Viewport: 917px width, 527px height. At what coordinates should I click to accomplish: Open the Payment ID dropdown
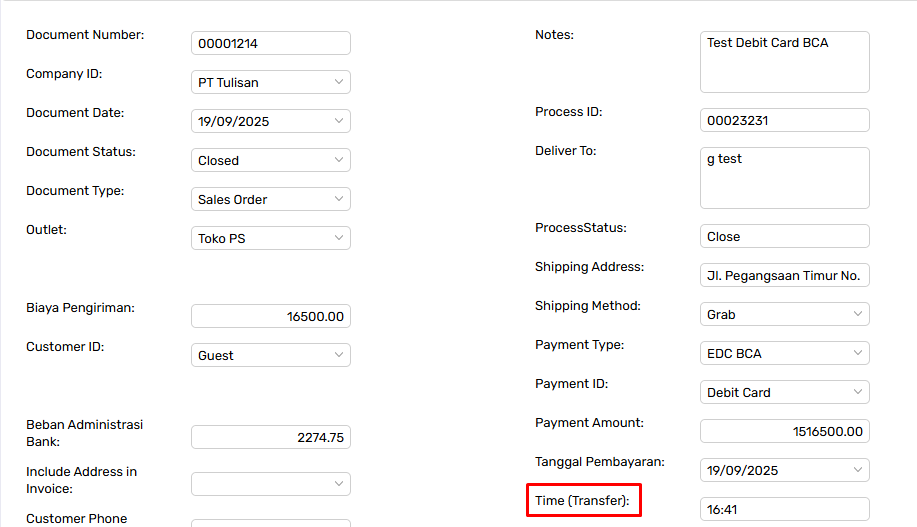(x=784, y=392)
